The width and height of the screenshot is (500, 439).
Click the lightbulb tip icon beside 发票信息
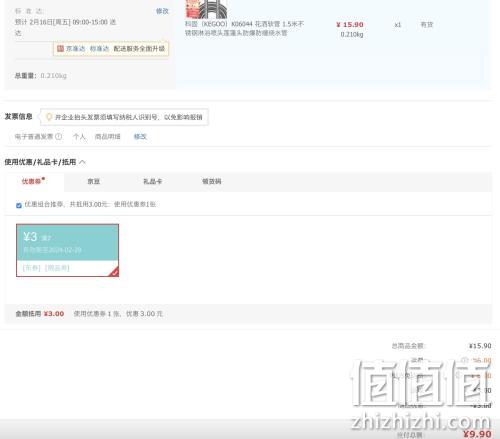coord(49,117)
